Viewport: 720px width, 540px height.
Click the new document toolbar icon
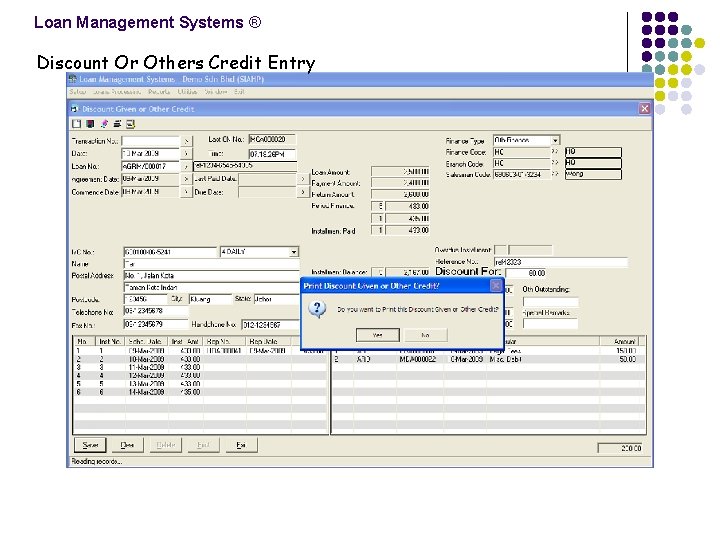pyautogui.click(x=76, y=124)
